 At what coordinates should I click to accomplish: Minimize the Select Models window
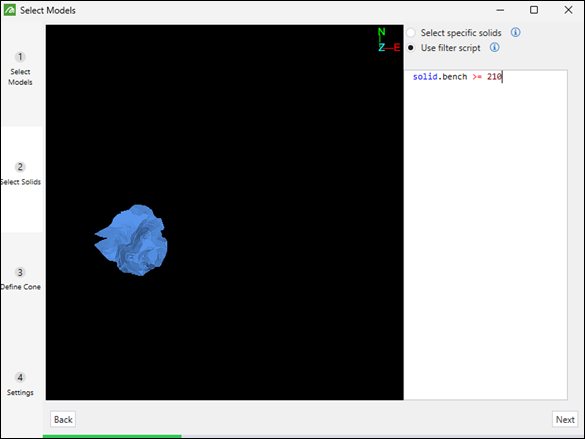click(500, 10)
